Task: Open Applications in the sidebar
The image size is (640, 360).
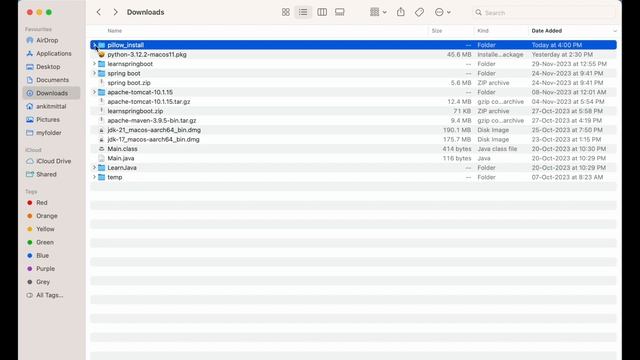Action: click(51, 53)
